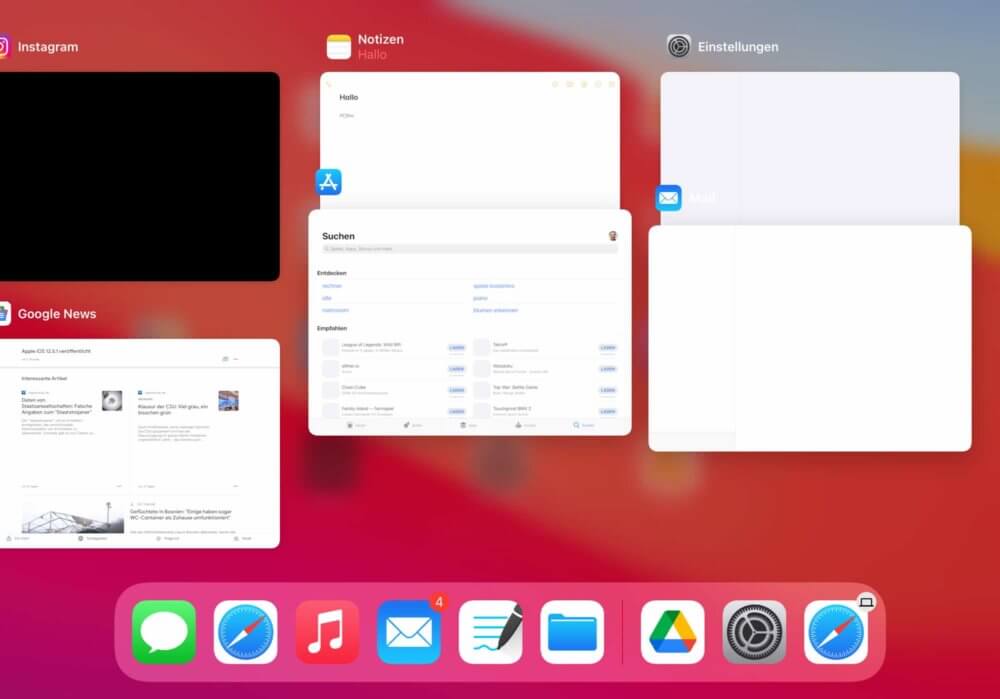This screenshot has width=1000, height=699.
Task: Open the Safari Handoff icon in the dock
Action: point(835,632)
